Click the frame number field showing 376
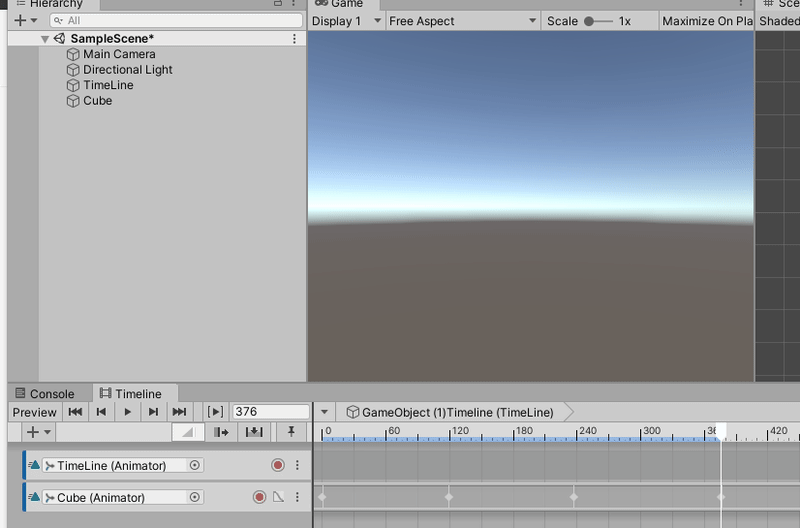 pos(271,412)
